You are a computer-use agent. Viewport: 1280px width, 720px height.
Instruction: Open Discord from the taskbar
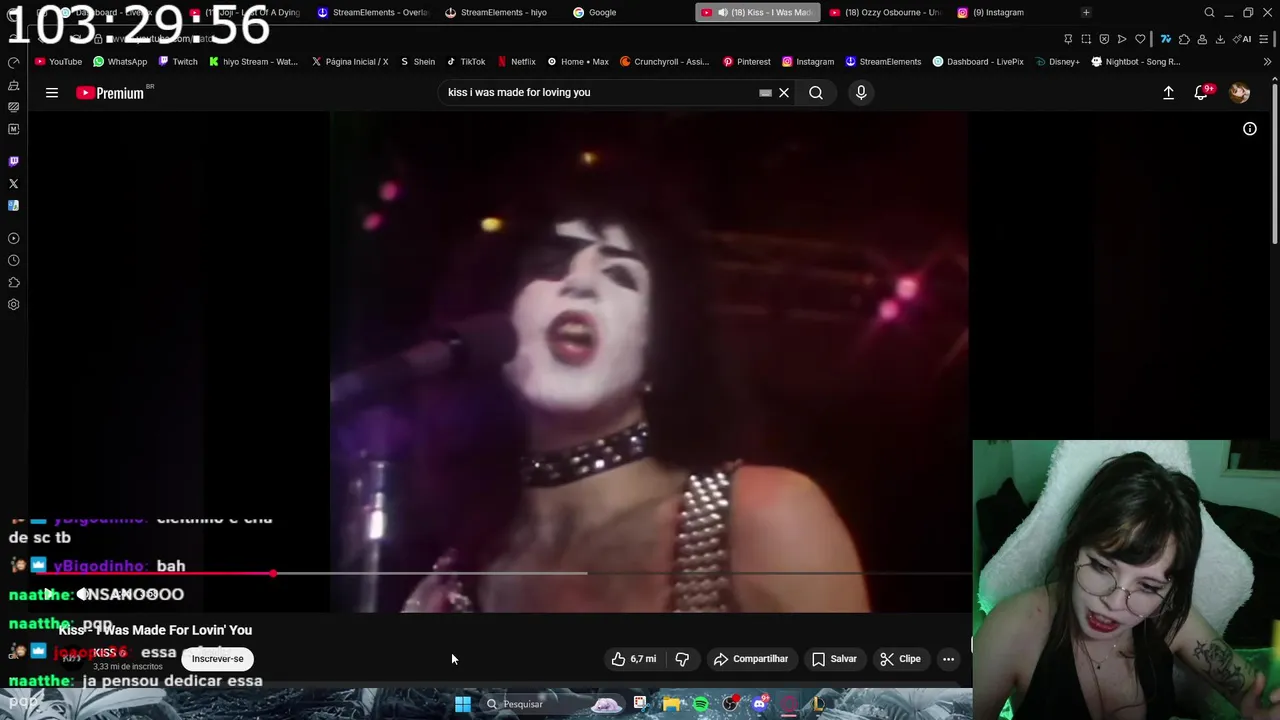point(759,704)
